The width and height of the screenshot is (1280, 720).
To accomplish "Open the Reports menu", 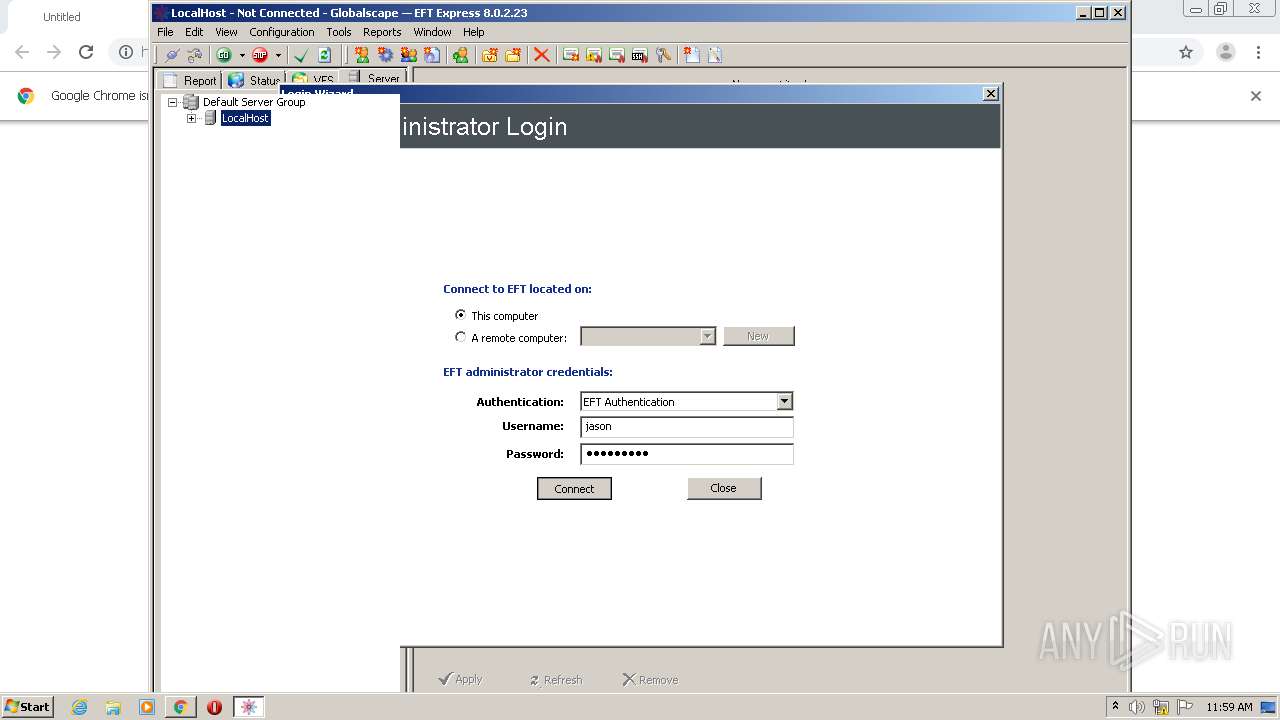I will [382, 32].
